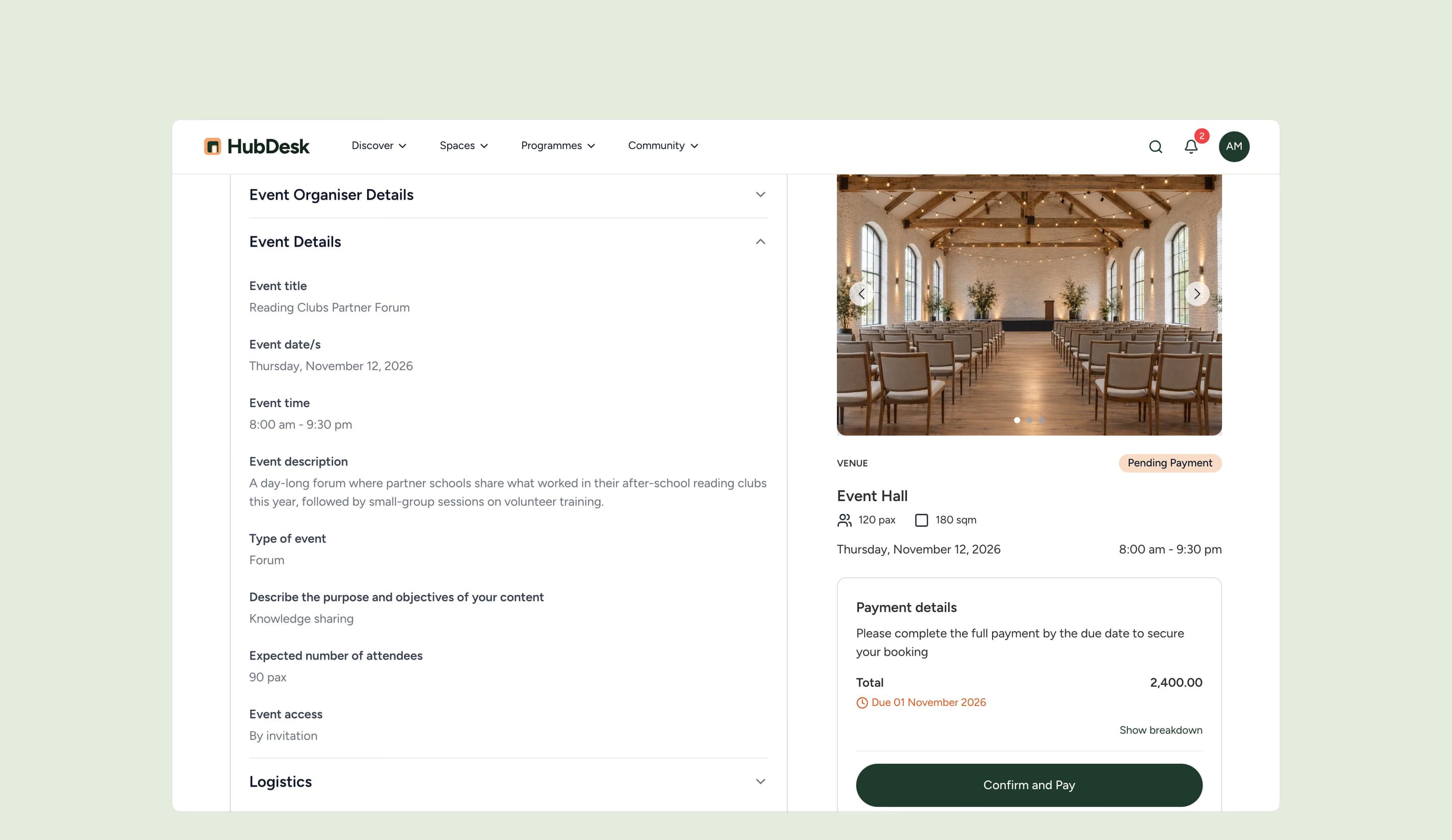Click the Payment details heading
The image size is (1452, 840).
click(906, 607)
